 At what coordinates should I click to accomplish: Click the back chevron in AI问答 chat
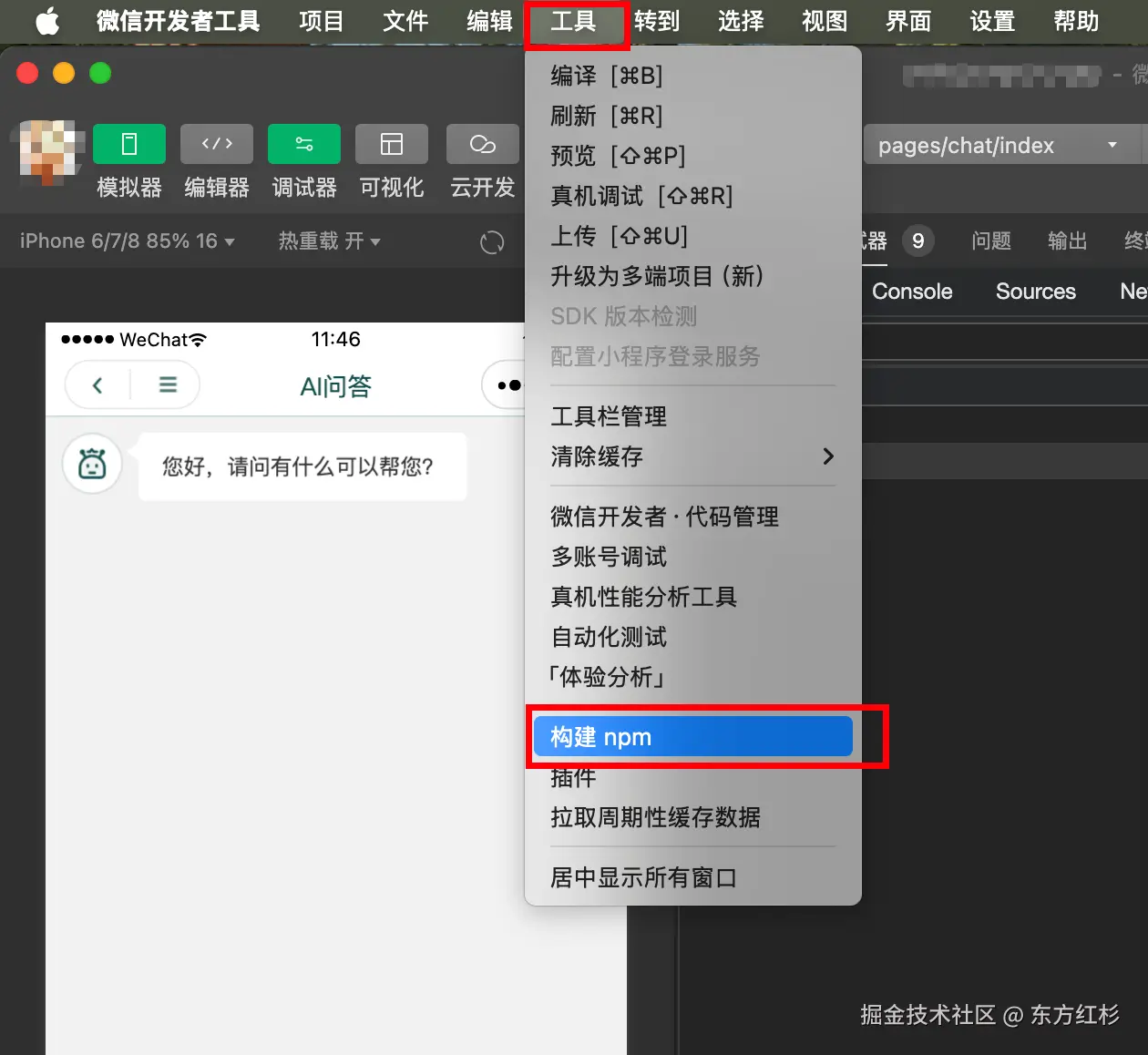(97, 384)
